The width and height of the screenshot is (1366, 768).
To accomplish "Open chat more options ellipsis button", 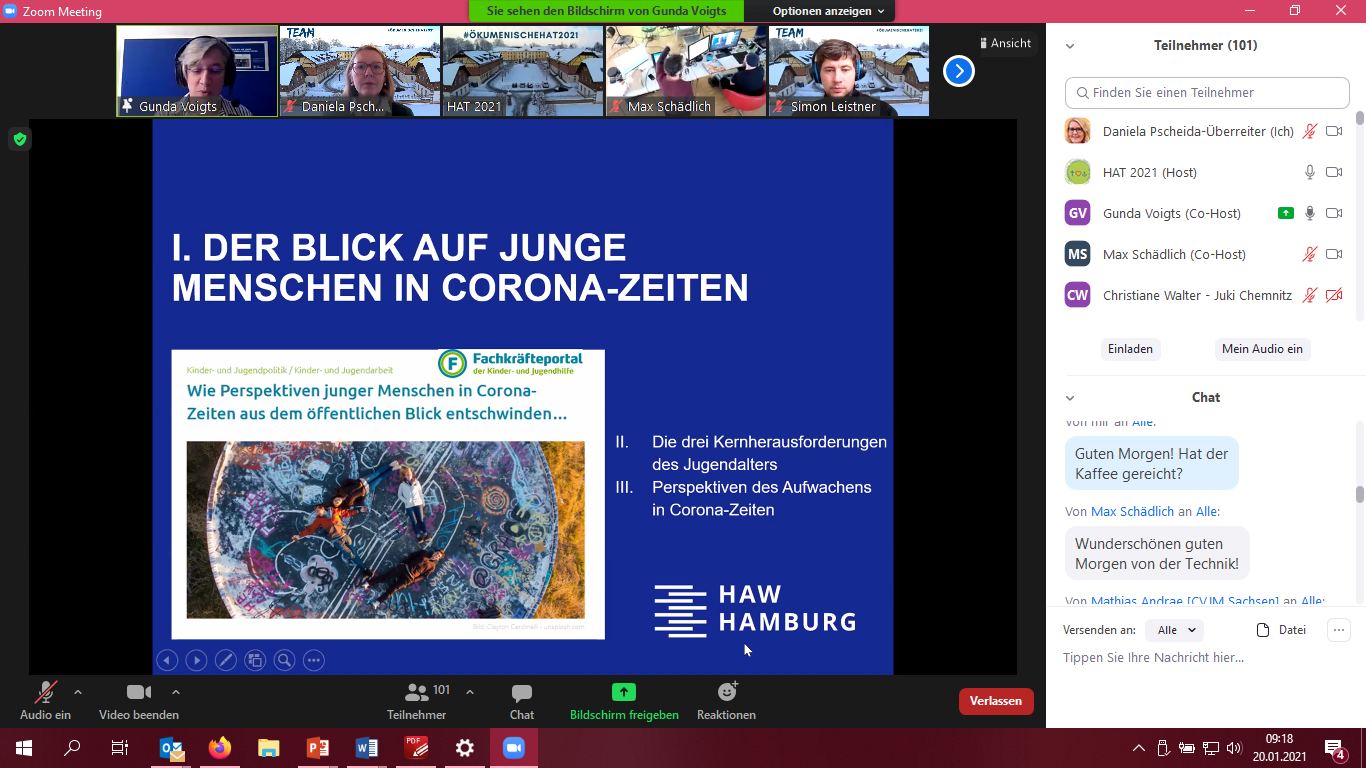I will coord(1338,630).
